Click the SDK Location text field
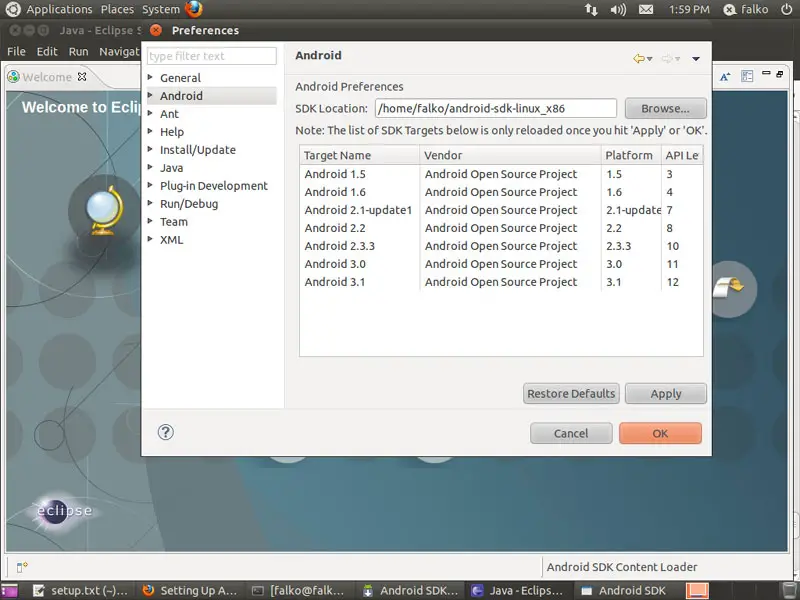The image size is (800, 600). (495, 108)
